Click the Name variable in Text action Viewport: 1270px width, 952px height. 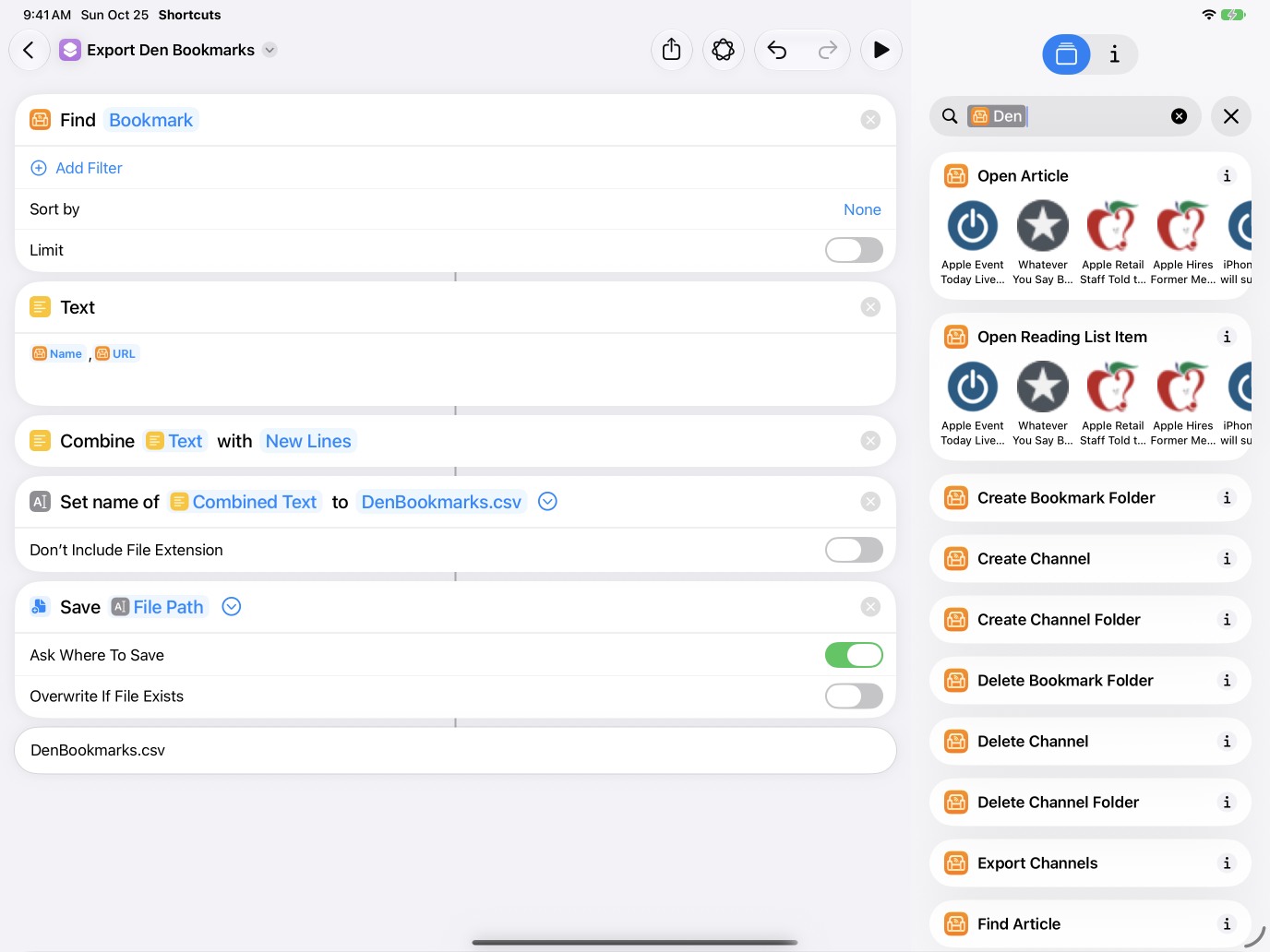[x=57, y=354]
